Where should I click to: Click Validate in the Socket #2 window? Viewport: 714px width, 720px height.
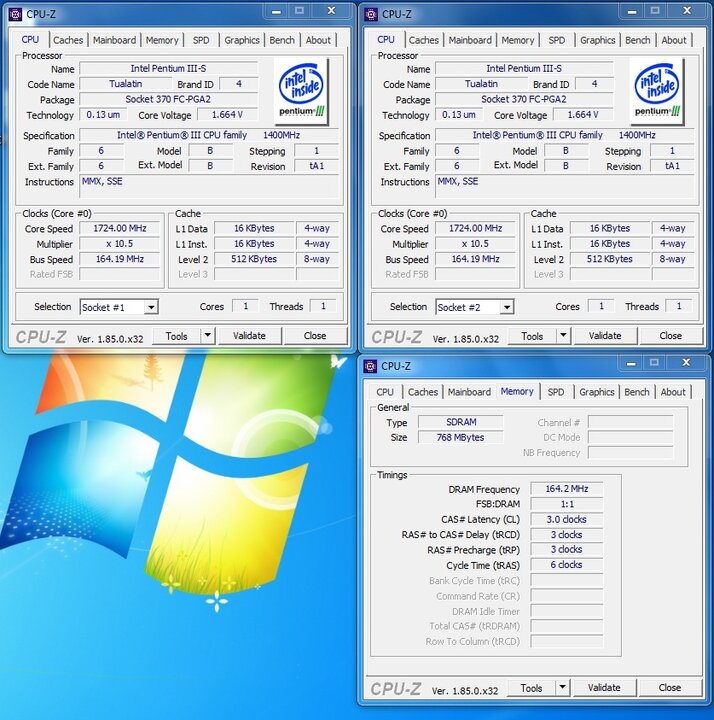point(605,336)
